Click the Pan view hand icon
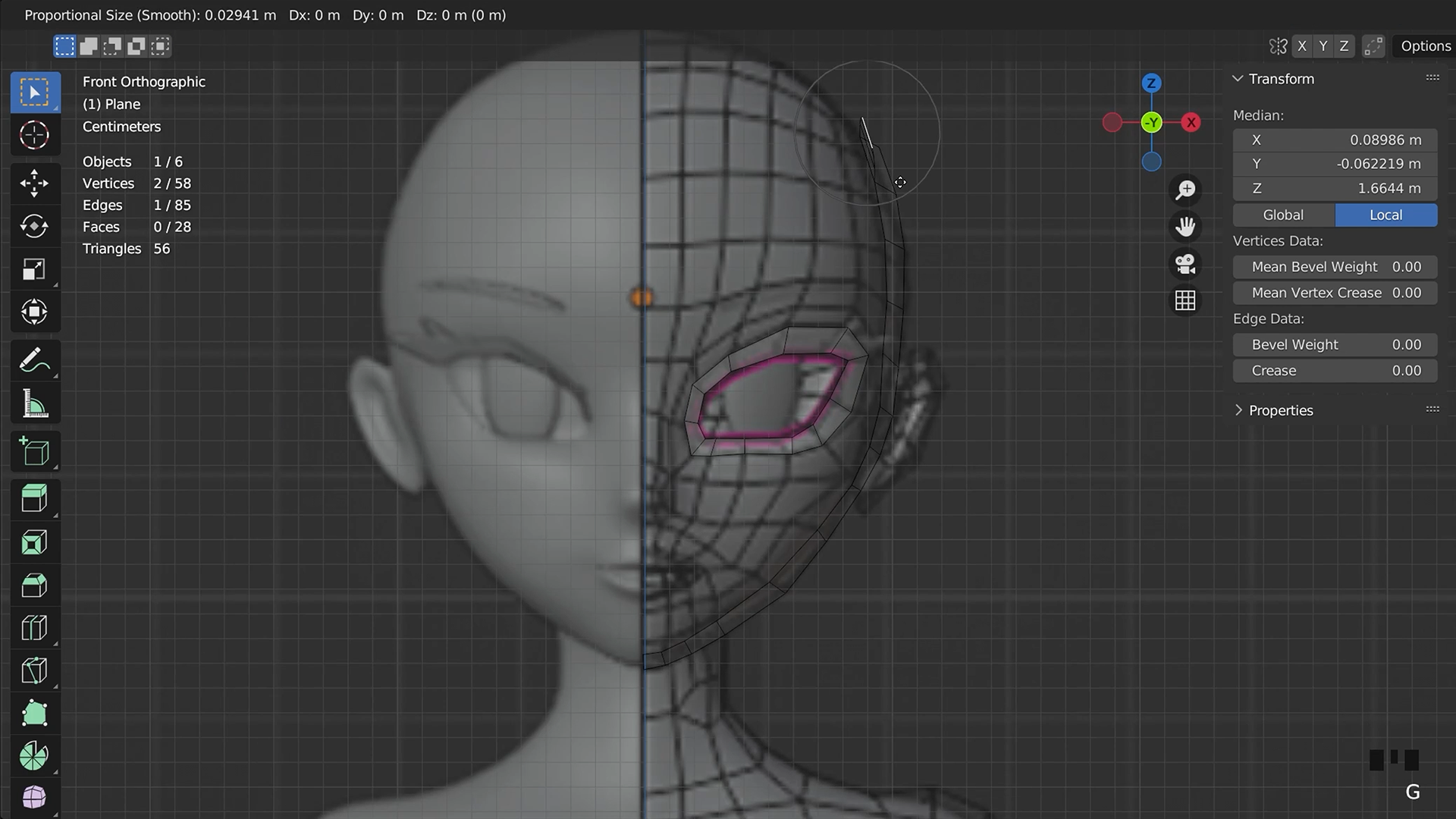Viewport: 1456px width, 819px height. coord(1186,227)
